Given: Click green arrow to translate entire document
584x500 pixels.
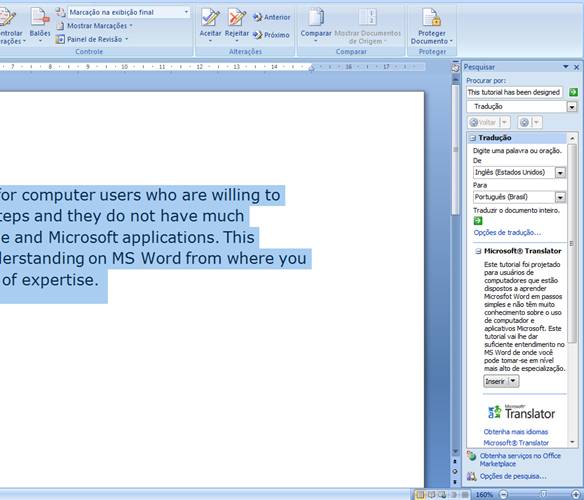Looking at the screenshot, I should (x=478, y=221).
